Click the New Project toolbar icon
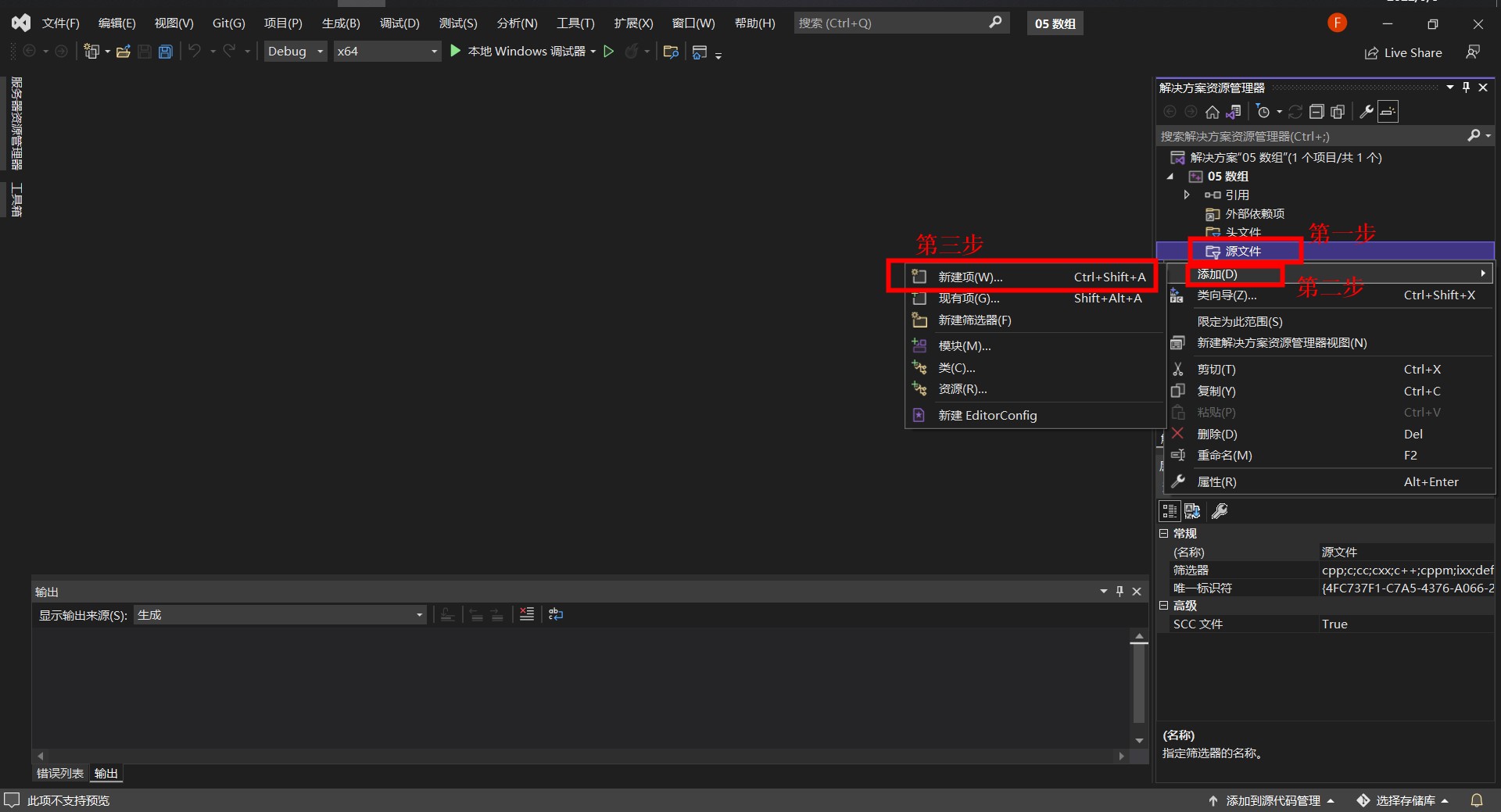The image size is (1501, 812). pos(91,52)
